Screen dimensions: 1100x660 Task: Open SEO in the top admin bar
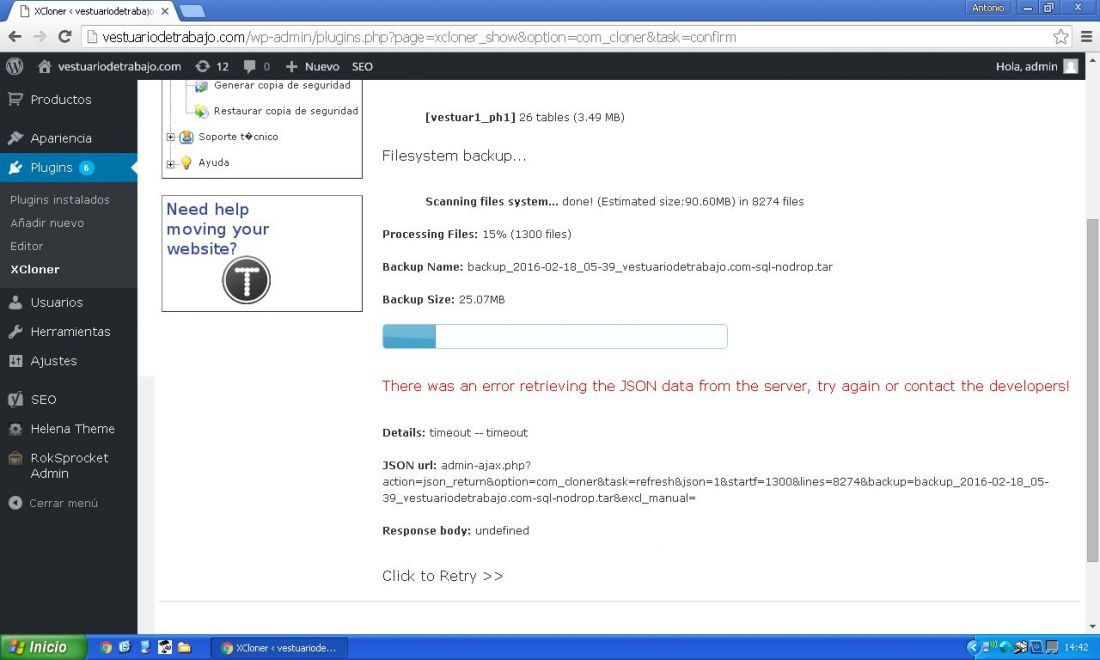[x=362, y=66]
